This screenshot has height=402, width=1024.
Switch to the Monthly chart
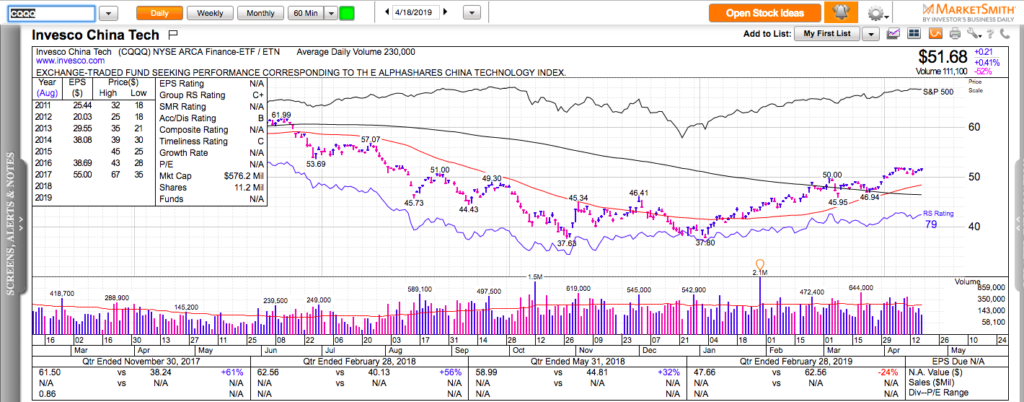[x=261, y=12]
